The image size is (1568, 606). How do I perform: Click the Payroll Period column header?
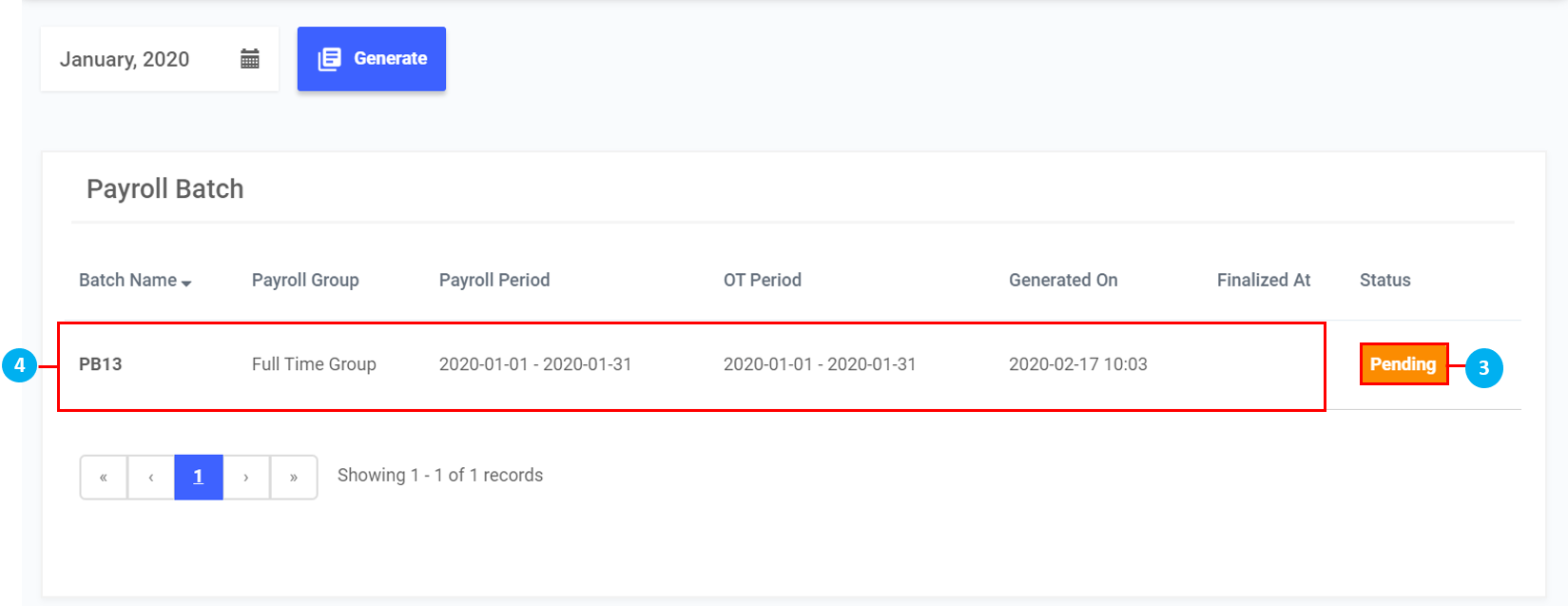tap(494, 280)
